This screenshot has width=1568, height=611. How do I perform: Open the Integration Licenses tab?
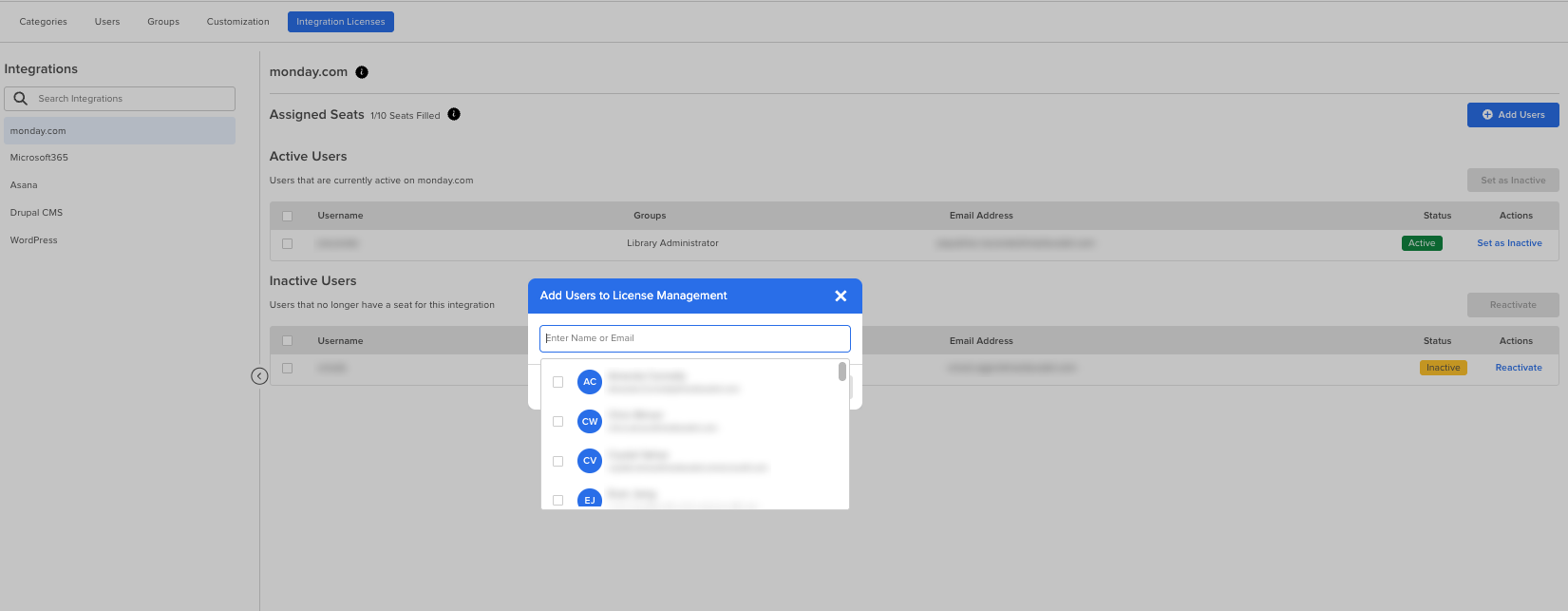click(x=341, y=22)
